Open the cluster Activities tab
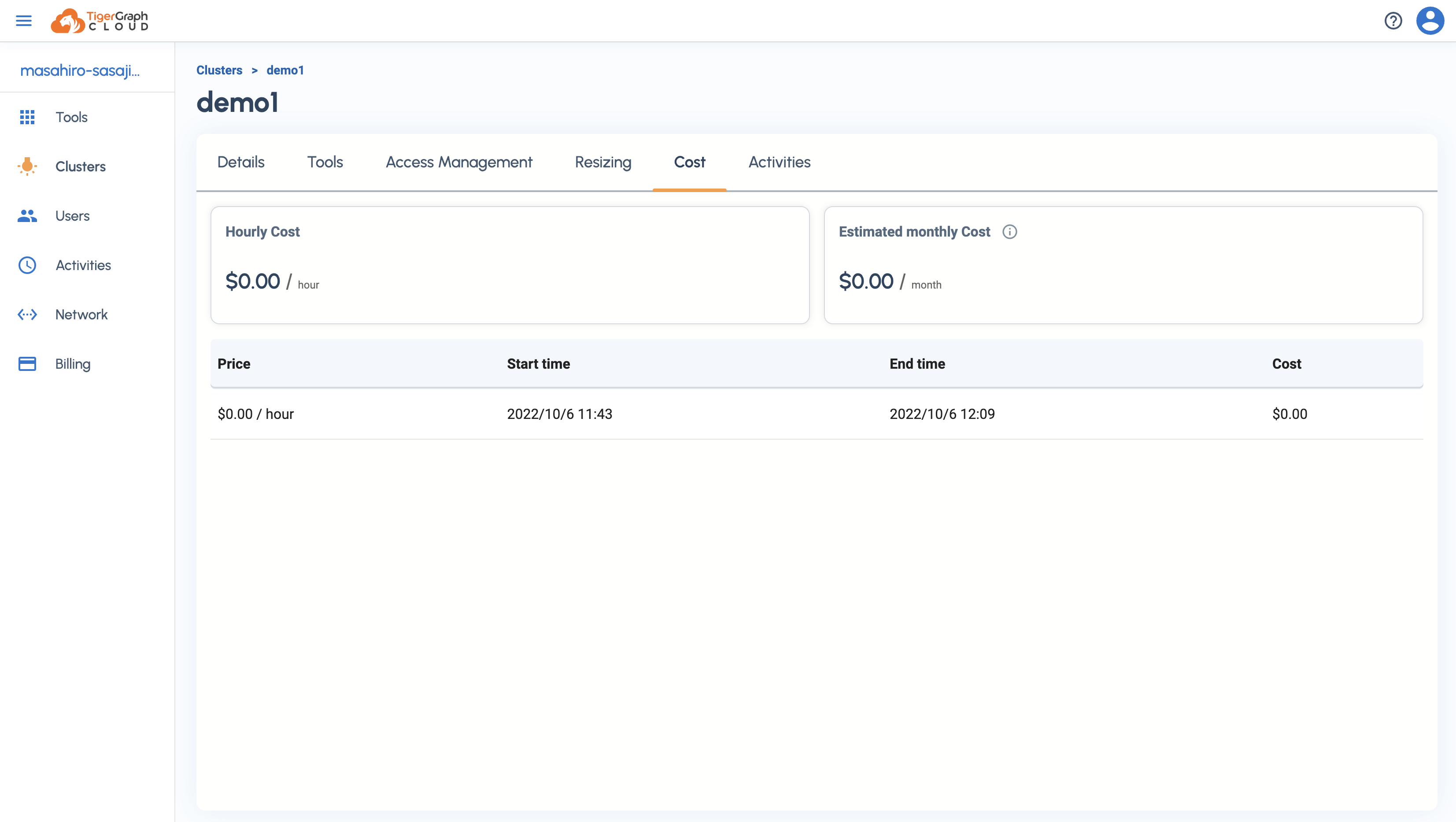Viewport: 1456px width, 822px height. 780,162
